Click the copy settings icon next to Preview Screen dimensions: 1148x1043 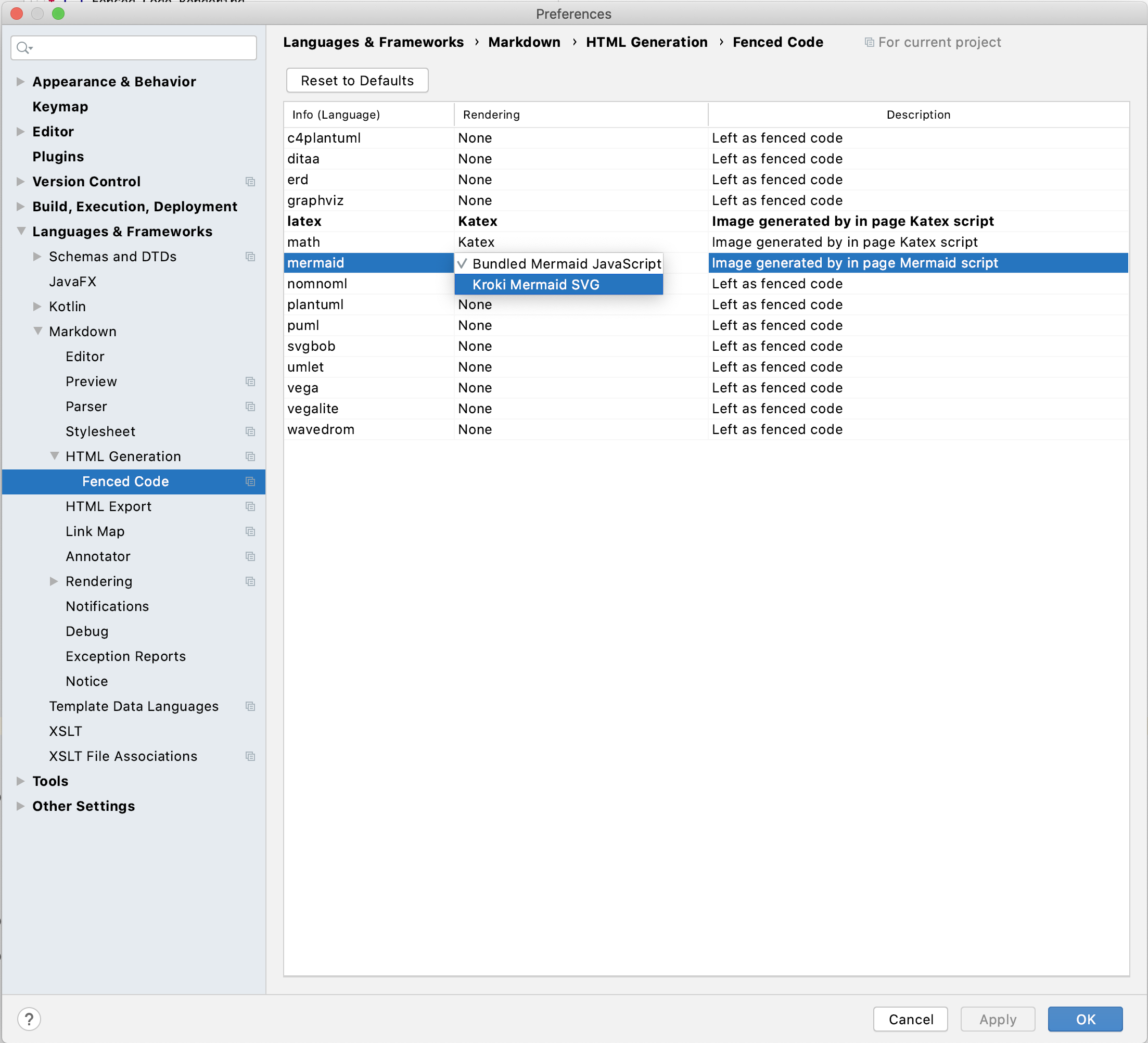[250, 381]
